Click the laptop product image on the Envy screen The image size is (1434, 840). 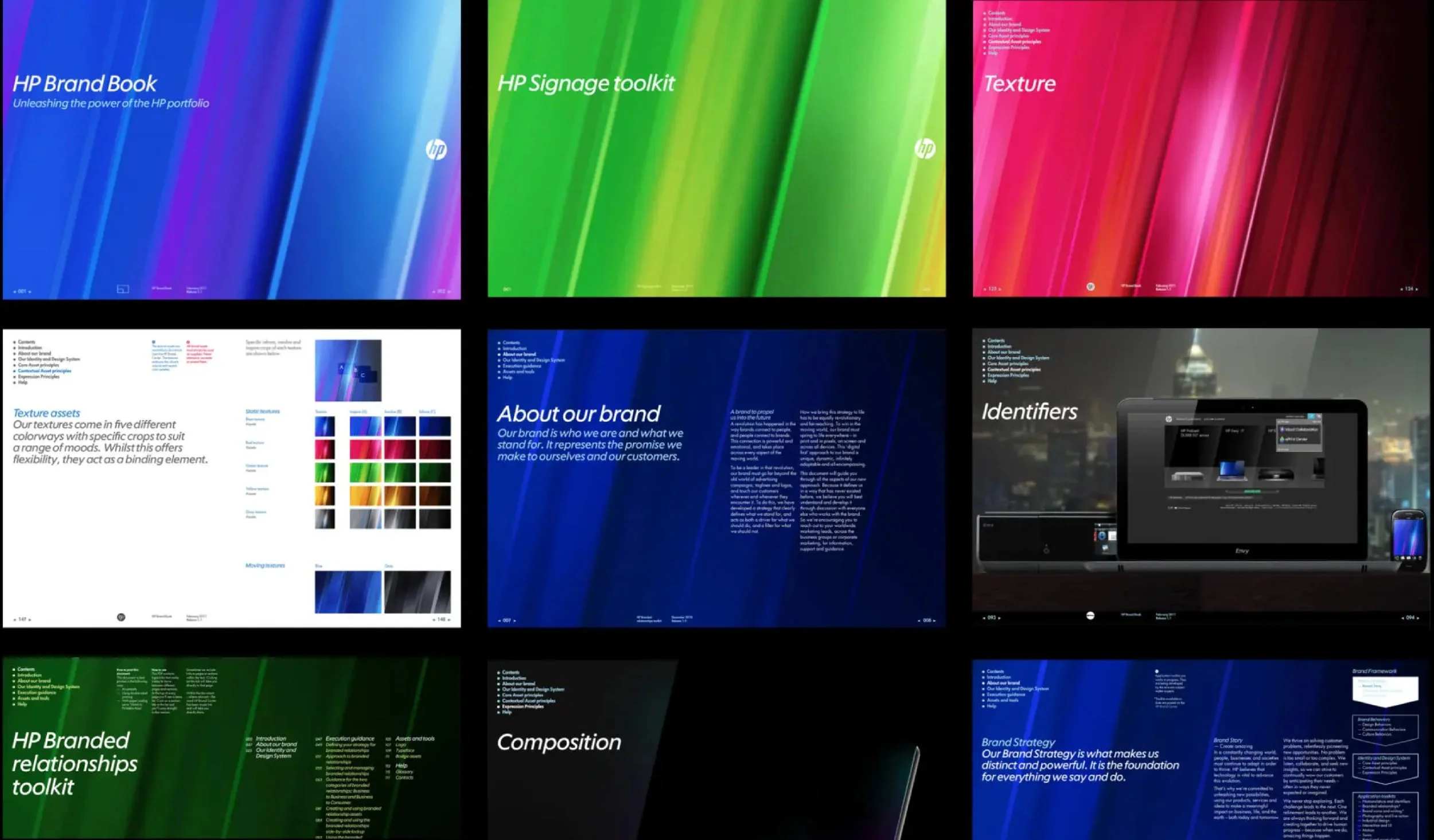tap(1231, 470)
